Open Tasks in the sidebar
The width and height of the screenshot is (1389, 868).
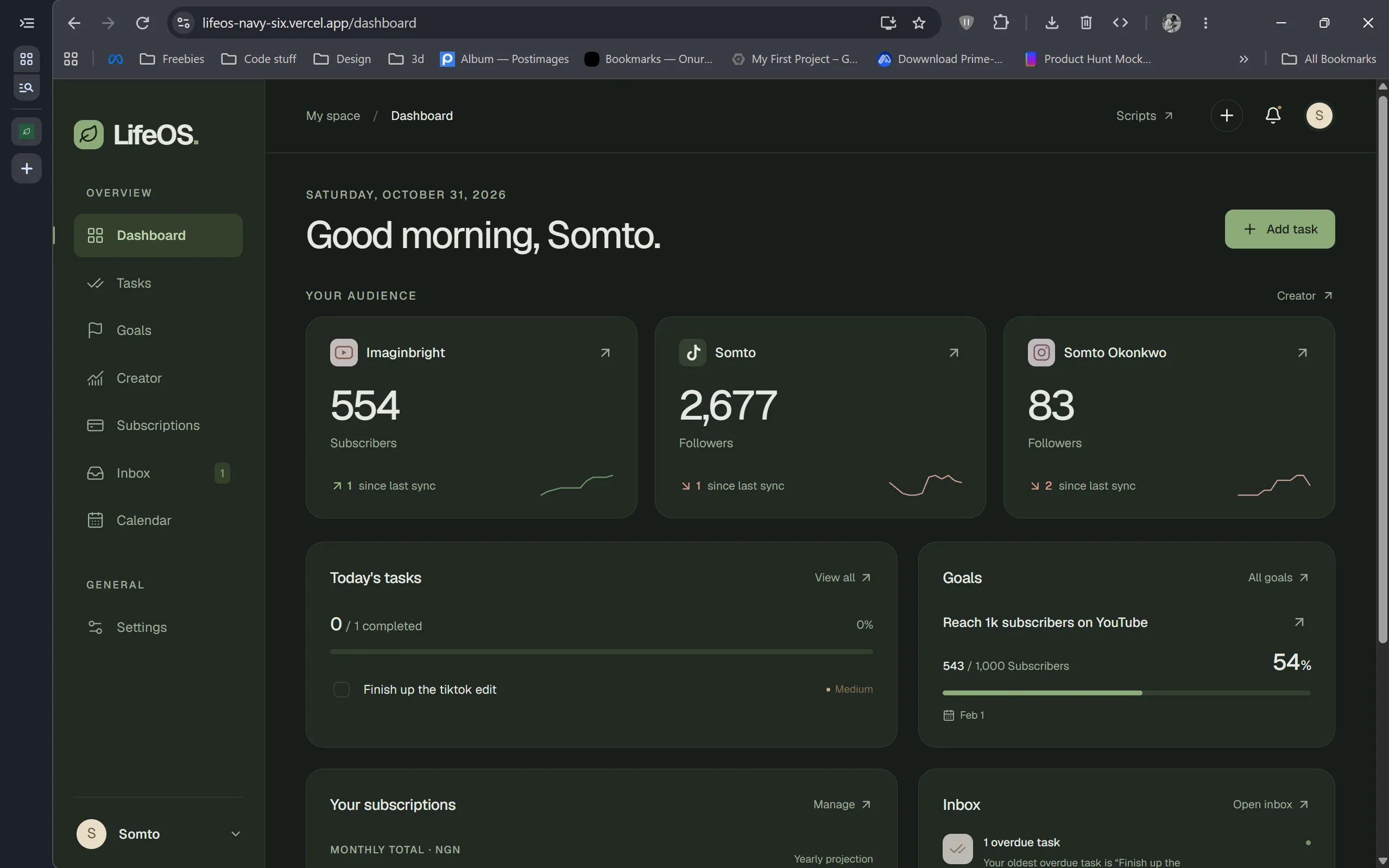158,283
